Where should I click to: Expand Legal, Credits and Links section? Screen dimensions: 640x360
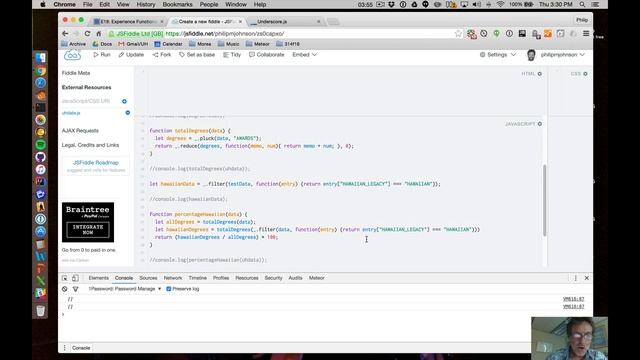click(x=91, y=145)
